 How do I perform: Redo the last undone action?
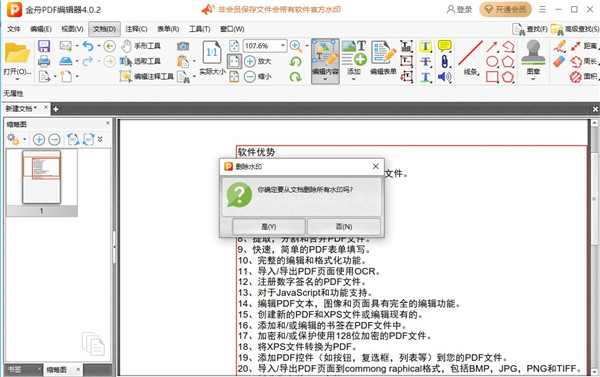coord(88,61)
